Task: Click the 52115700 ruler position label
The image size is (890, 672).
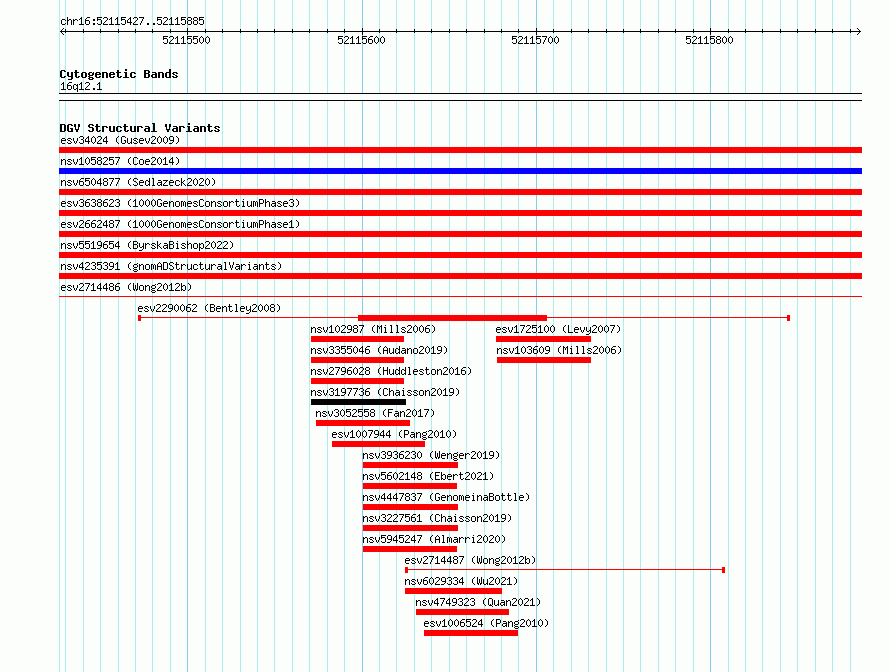Action: point(535,40)
